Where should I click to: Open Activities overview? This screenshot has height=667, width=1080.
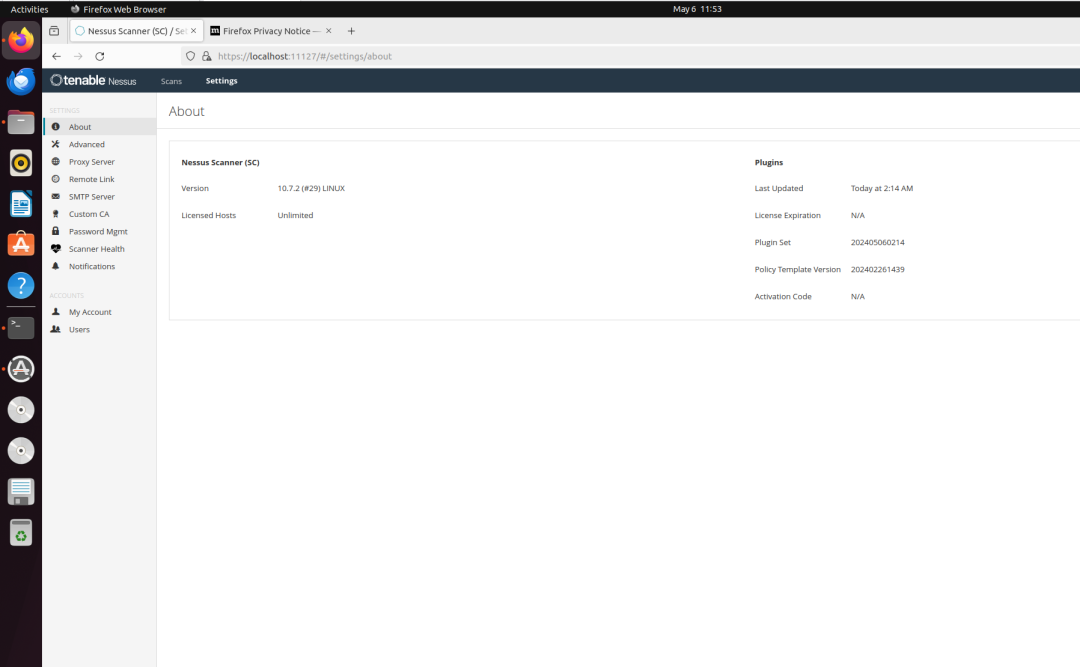[30, 9]
